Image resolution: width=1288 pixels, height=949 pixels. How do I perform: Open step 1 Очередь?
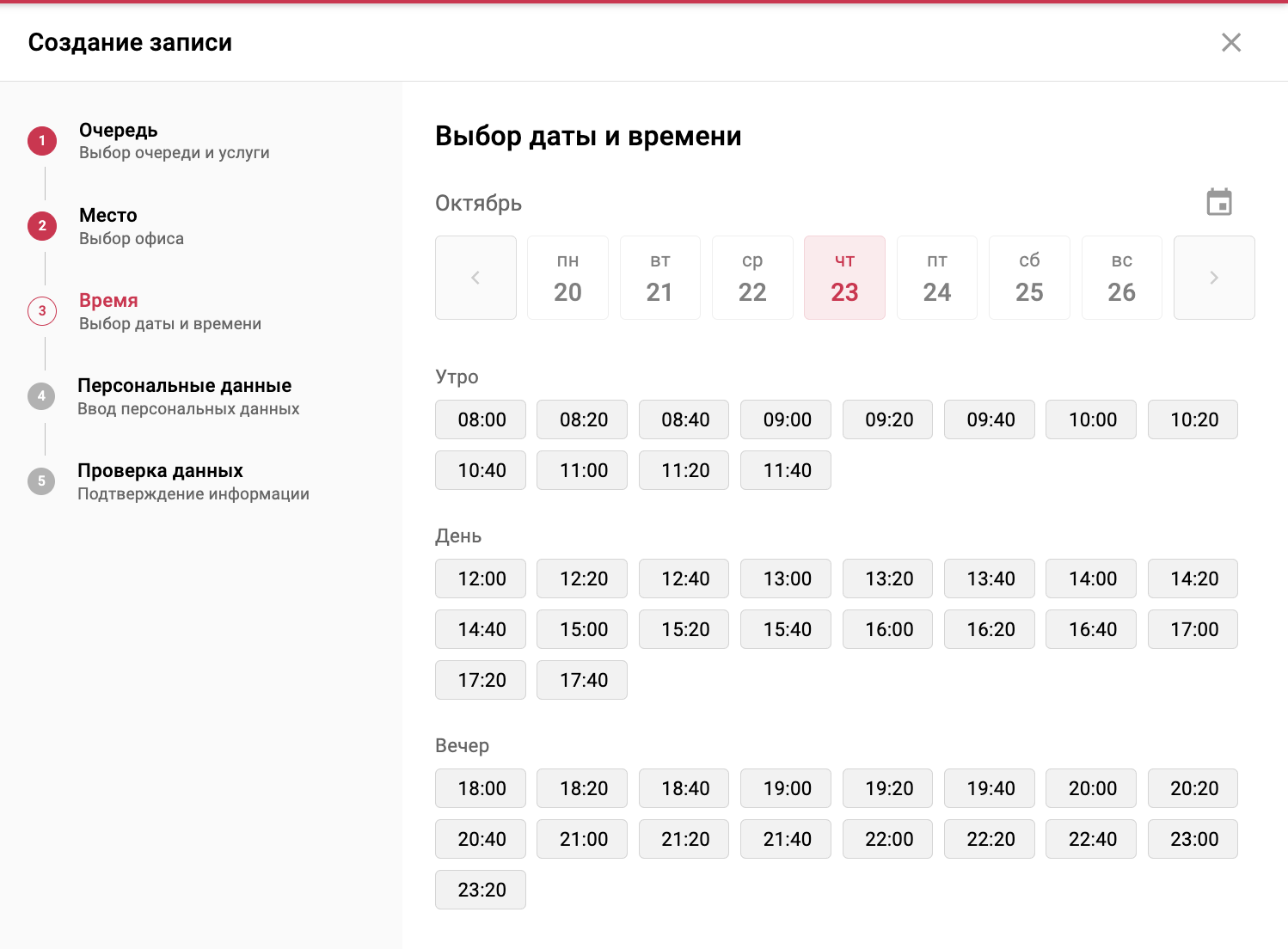click(149, 141)
